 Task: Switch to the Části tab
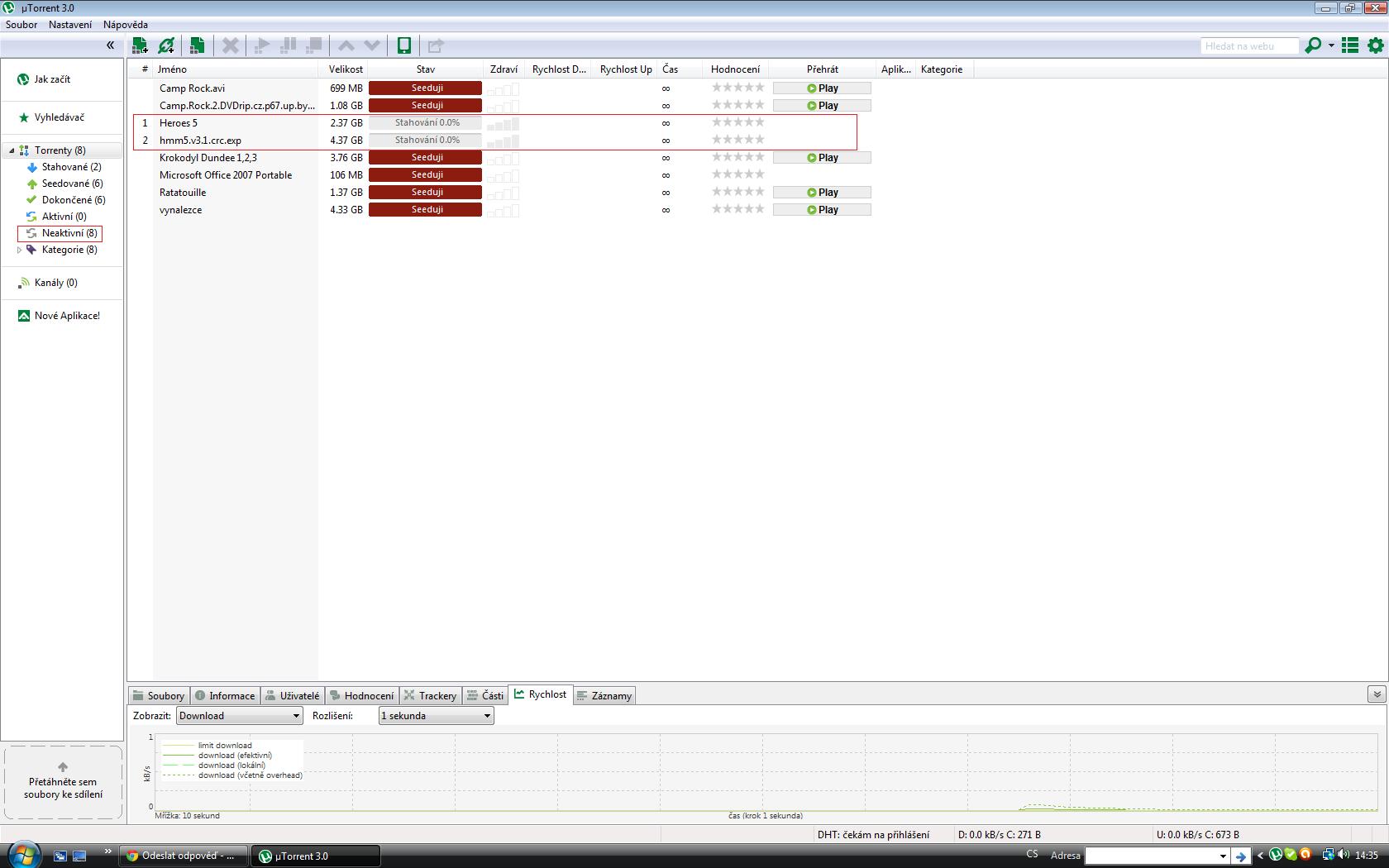[485, 696]
